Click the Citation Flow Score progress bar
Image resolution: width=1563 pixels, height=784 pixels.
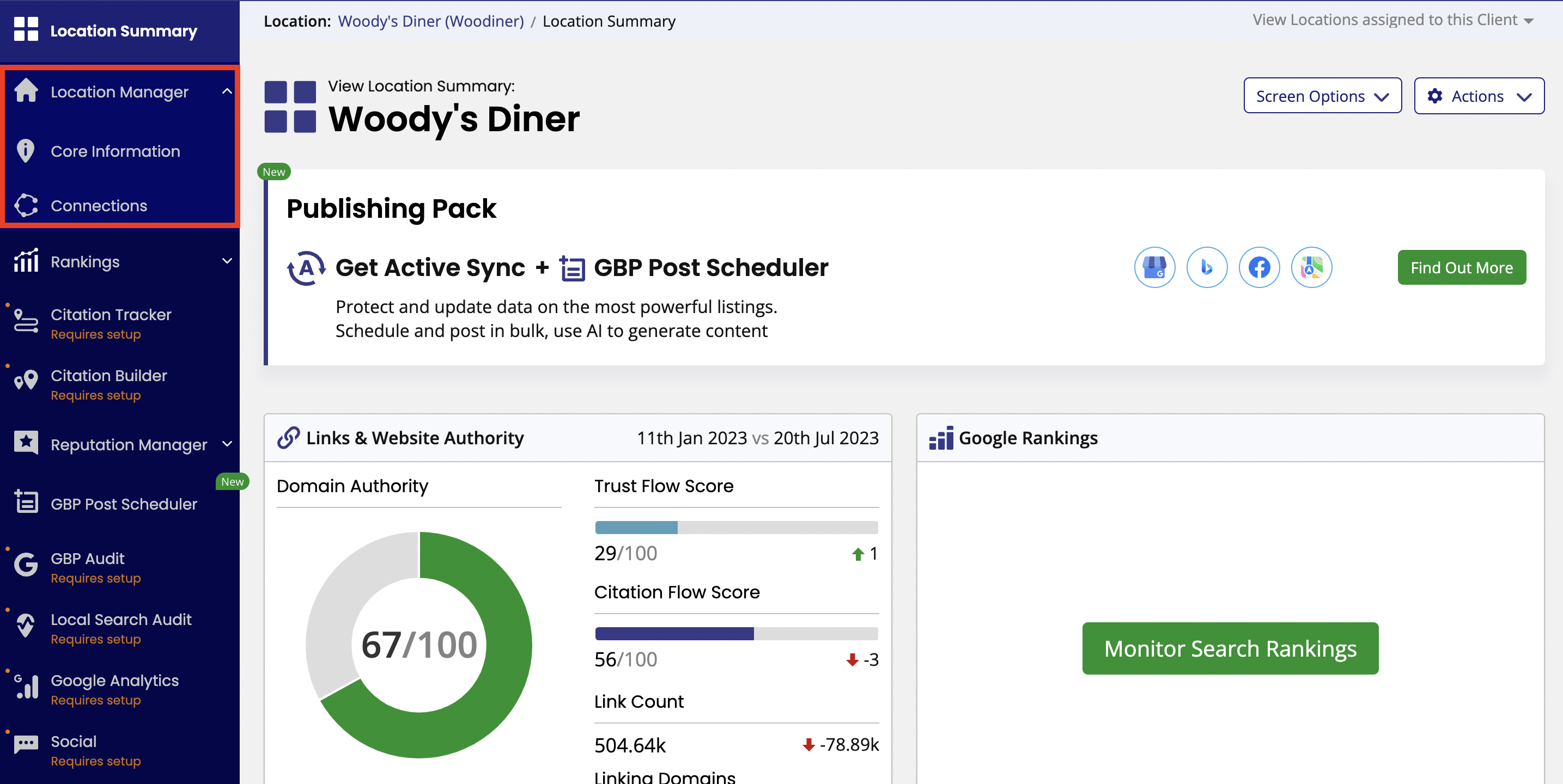(x=736, y=634)
